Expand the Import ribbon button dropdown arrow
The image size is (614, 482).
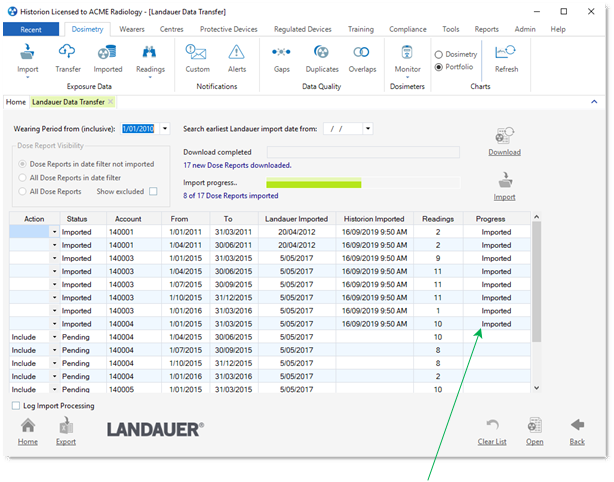[27, 78]
